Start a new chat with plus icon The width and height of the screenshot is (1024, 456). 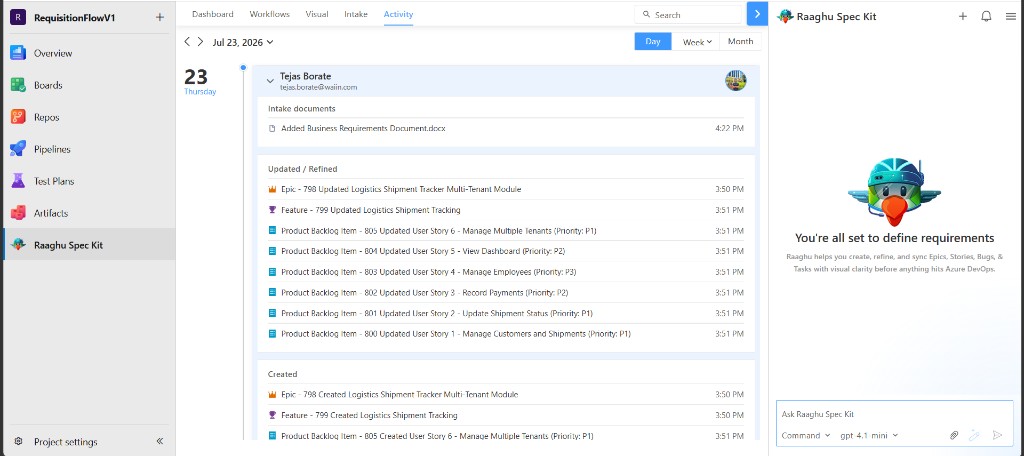963,16
